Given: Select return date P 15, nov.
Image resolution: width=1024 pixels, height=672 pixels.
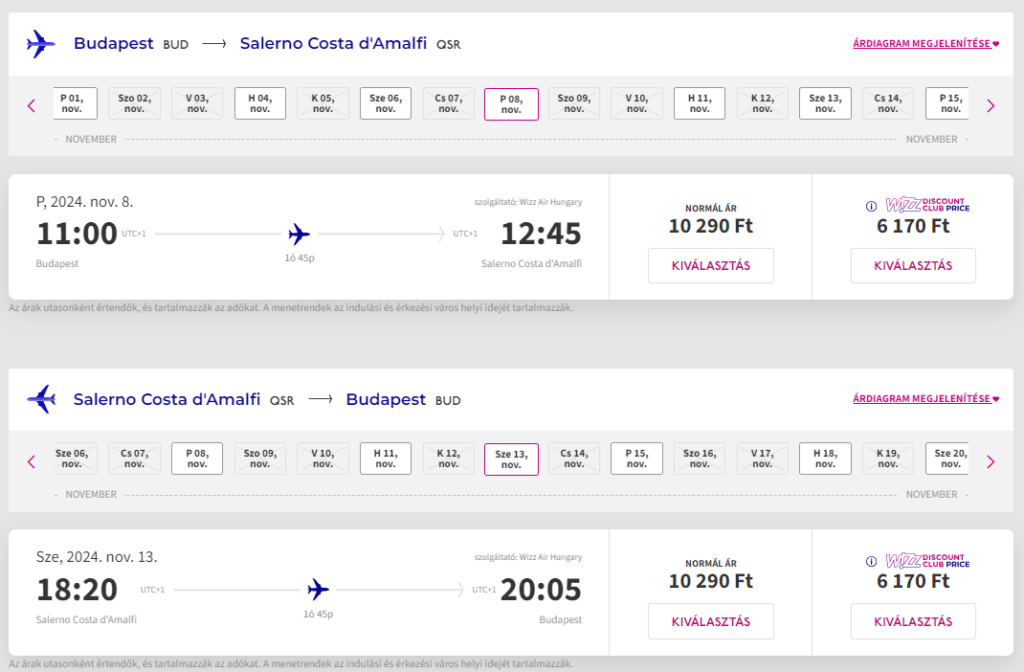Looking at the screenshot, I should 636,459.
